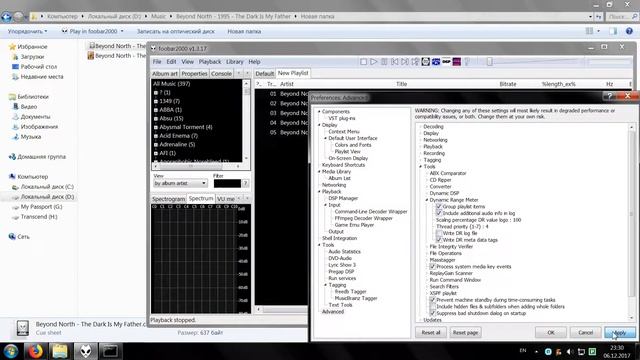This screenshot has width=640, height=360.
Task: Expand the ABBA (1) library entry
Action: tap(156, 110)
